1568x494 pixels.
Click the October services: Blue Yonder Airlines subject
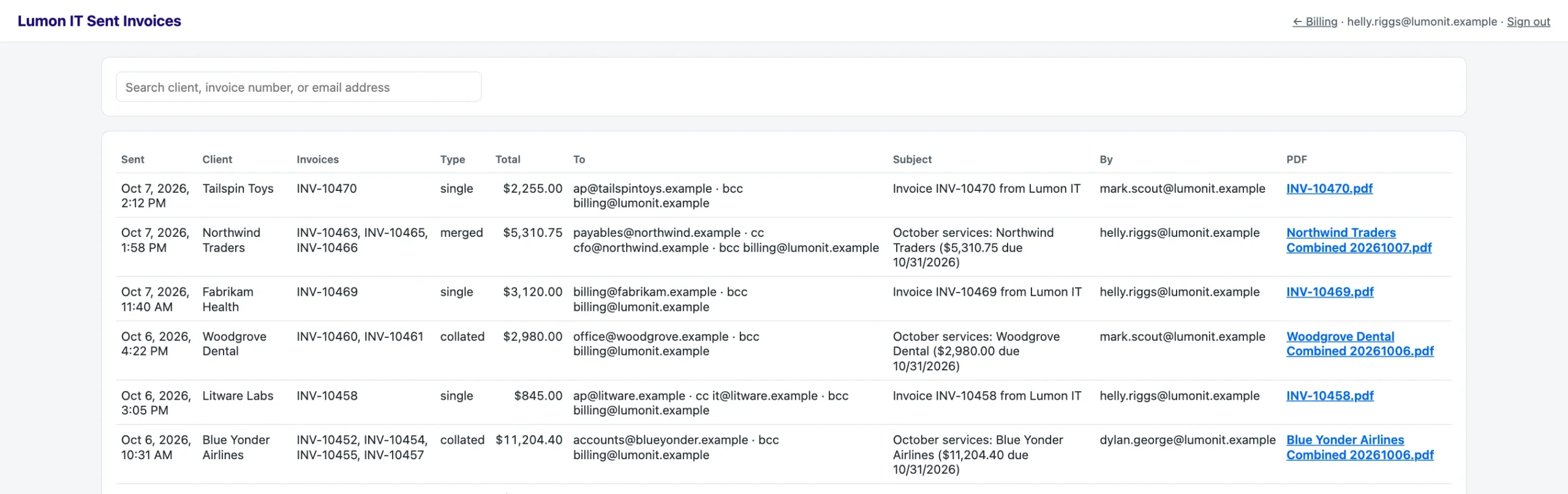click(x=978, y=455)
